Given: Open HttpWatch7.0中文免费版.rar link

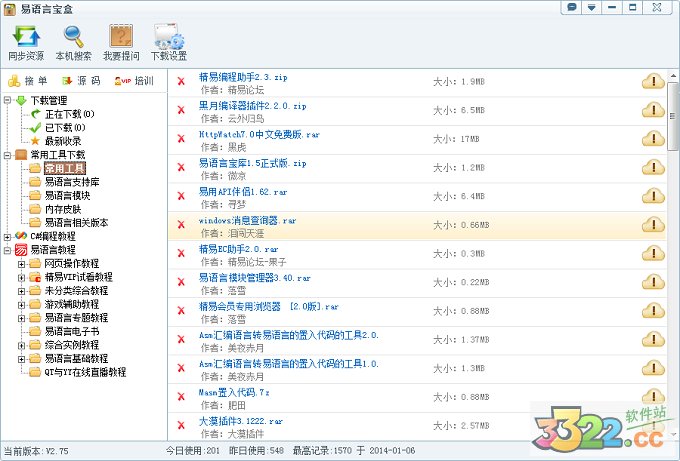Looking at the screenshot, I should click(259, 134).
